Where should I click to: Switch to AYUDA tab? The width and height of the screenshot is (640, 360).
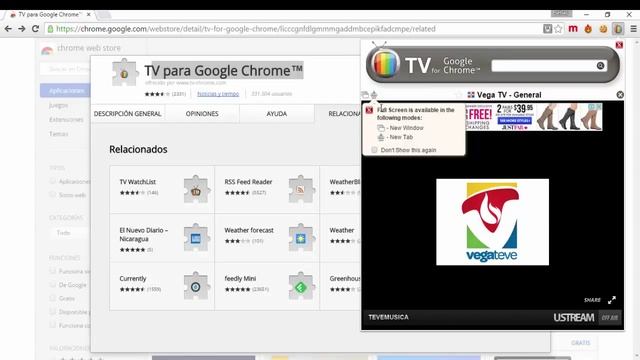277,114
